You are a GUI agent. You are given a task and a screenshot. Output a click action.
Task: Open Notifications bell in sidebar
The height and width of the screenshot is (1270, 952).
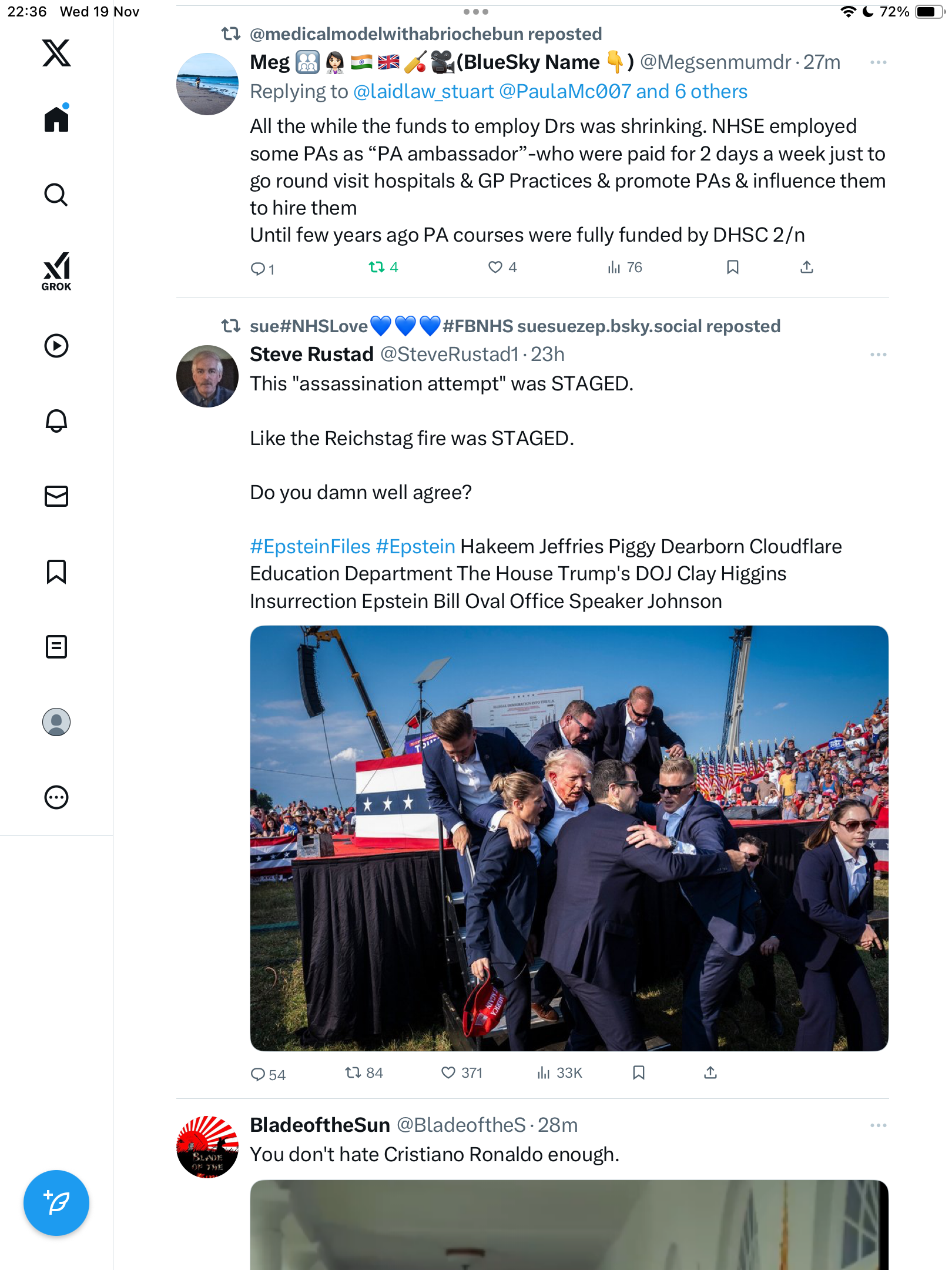(x=56, y=420)
